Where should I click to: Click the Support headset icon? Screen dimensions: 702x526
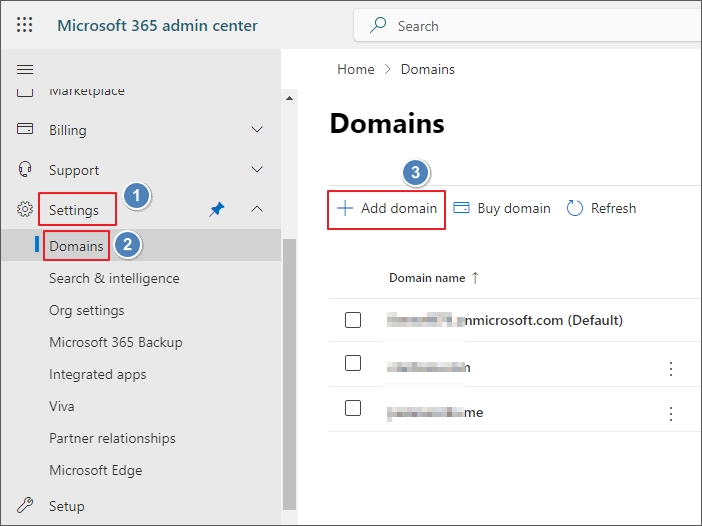[x=25, y=169]
